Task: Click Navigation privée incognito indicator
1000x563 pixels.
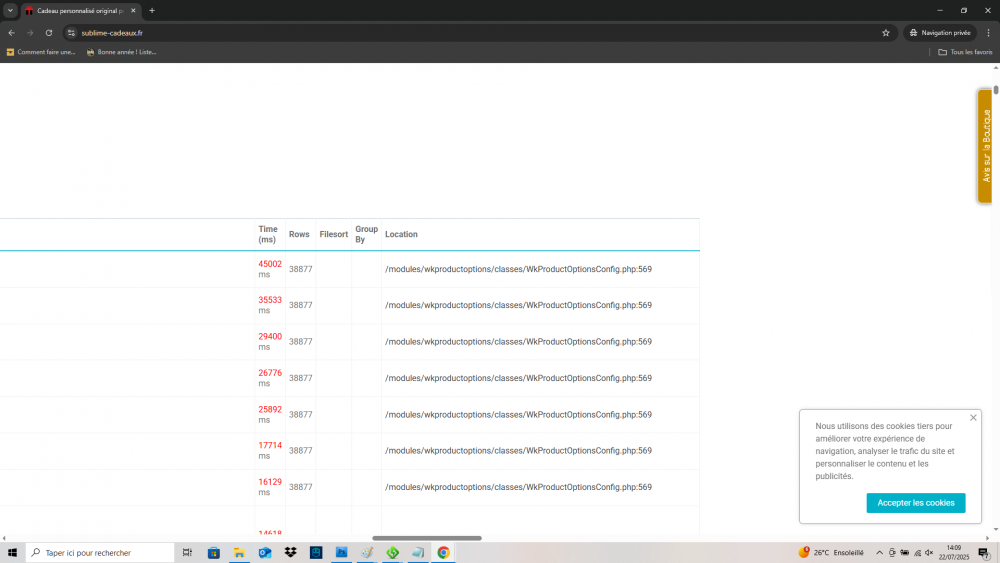Action: coord(940,33)
